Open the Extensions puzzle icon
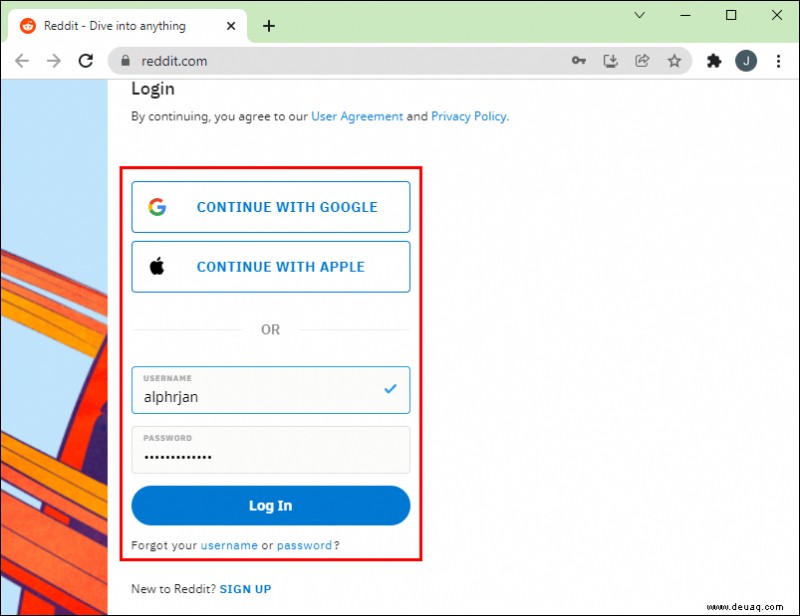The width and height of the screenshot is (800, 616). [x=714, y=61]
